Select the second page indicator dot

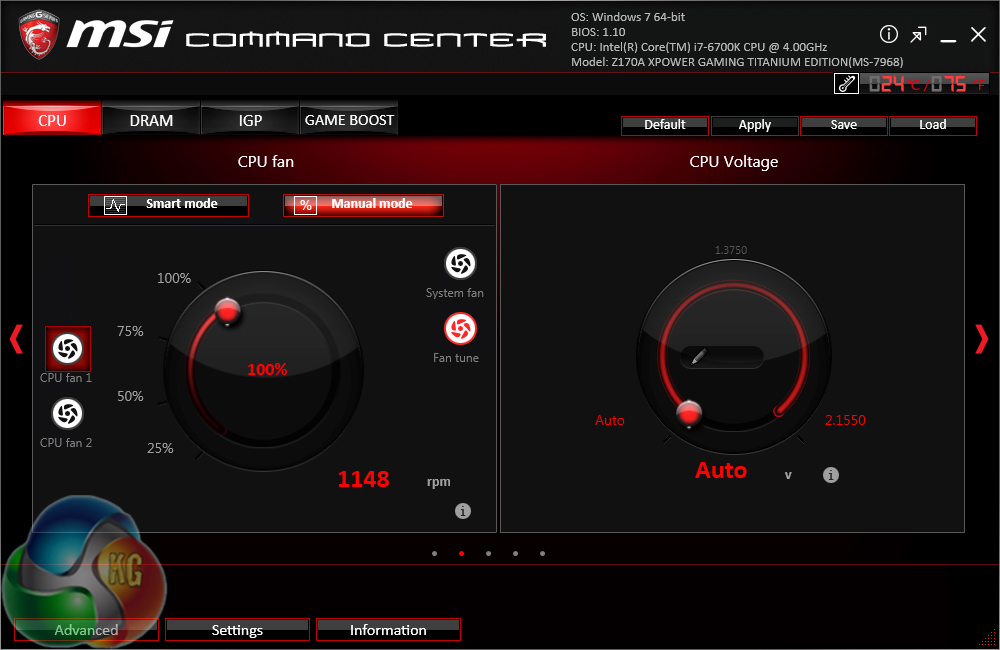click(461, 554)
